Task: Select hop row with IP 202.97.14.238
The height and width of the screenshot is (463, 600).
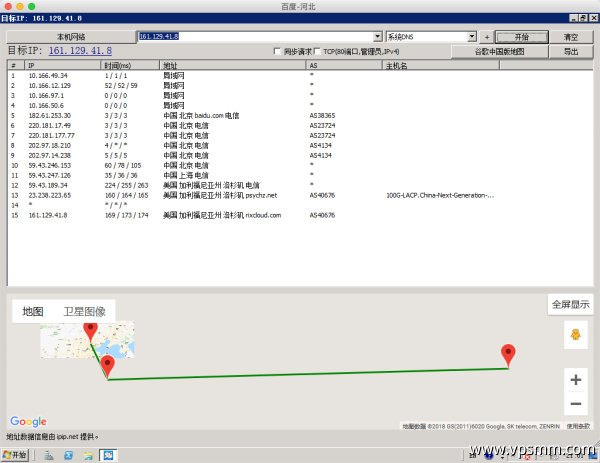Action: coord(300,155)
